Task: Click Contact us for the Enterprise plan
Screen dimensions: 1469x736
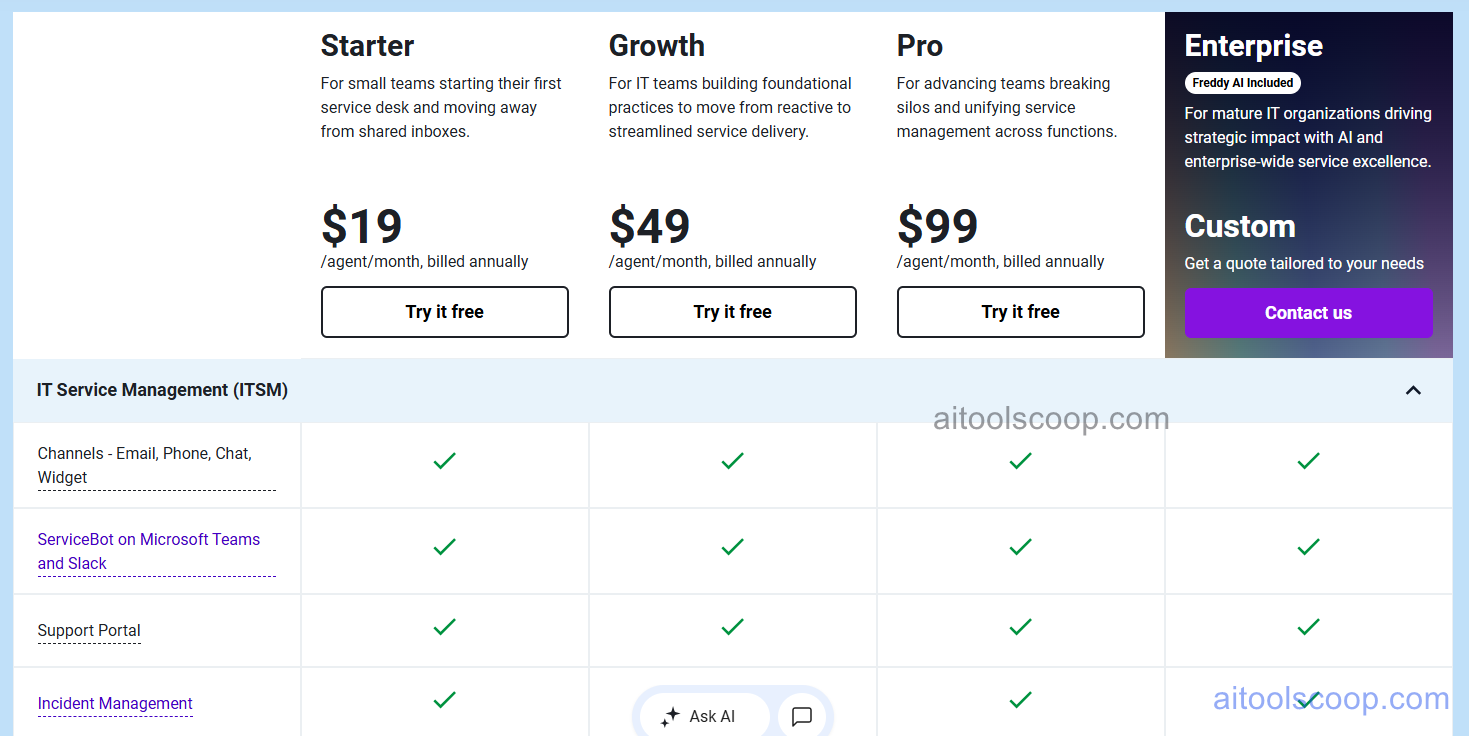Action: [x=1308, y=312]
